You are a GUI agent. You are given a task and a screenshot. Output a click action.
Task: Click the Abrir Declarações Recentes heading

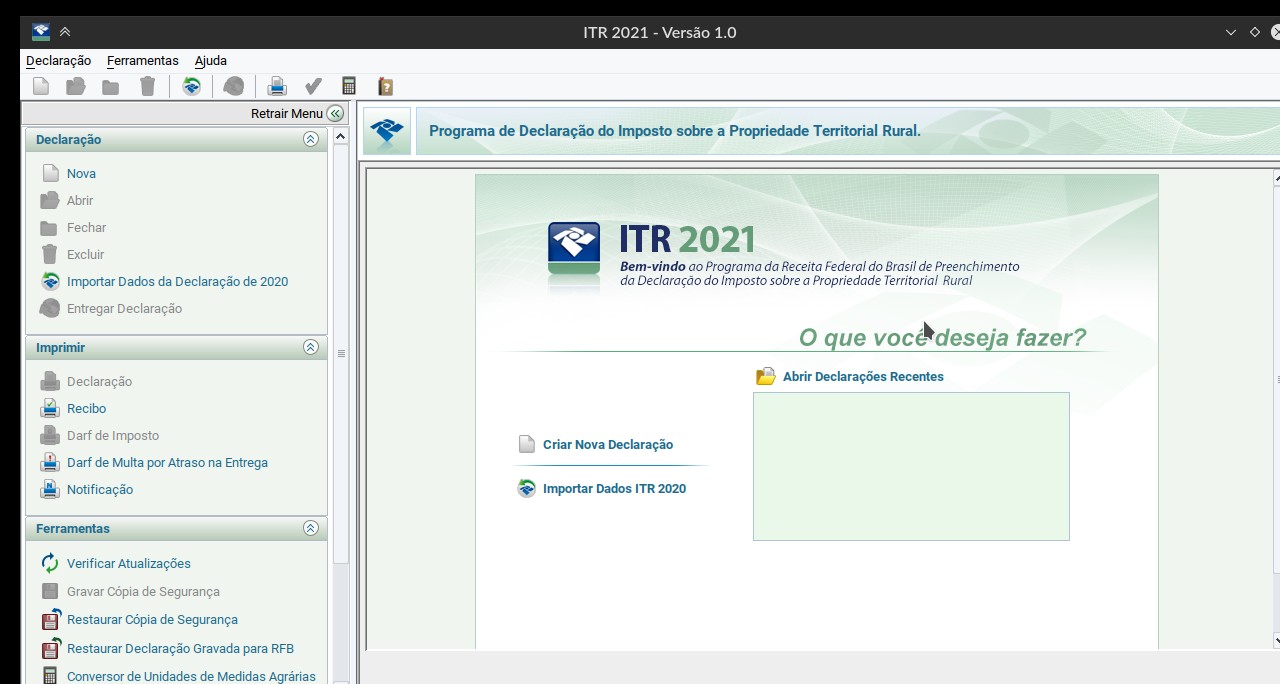[x=863, y=376]
